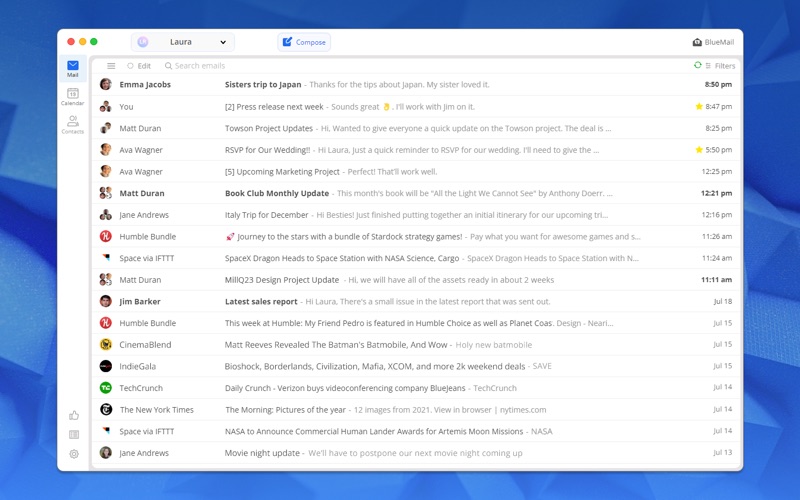800x500 pixels.
Task: Click Ava Wagner avatar on RSVP email
Action: point(106,149)
